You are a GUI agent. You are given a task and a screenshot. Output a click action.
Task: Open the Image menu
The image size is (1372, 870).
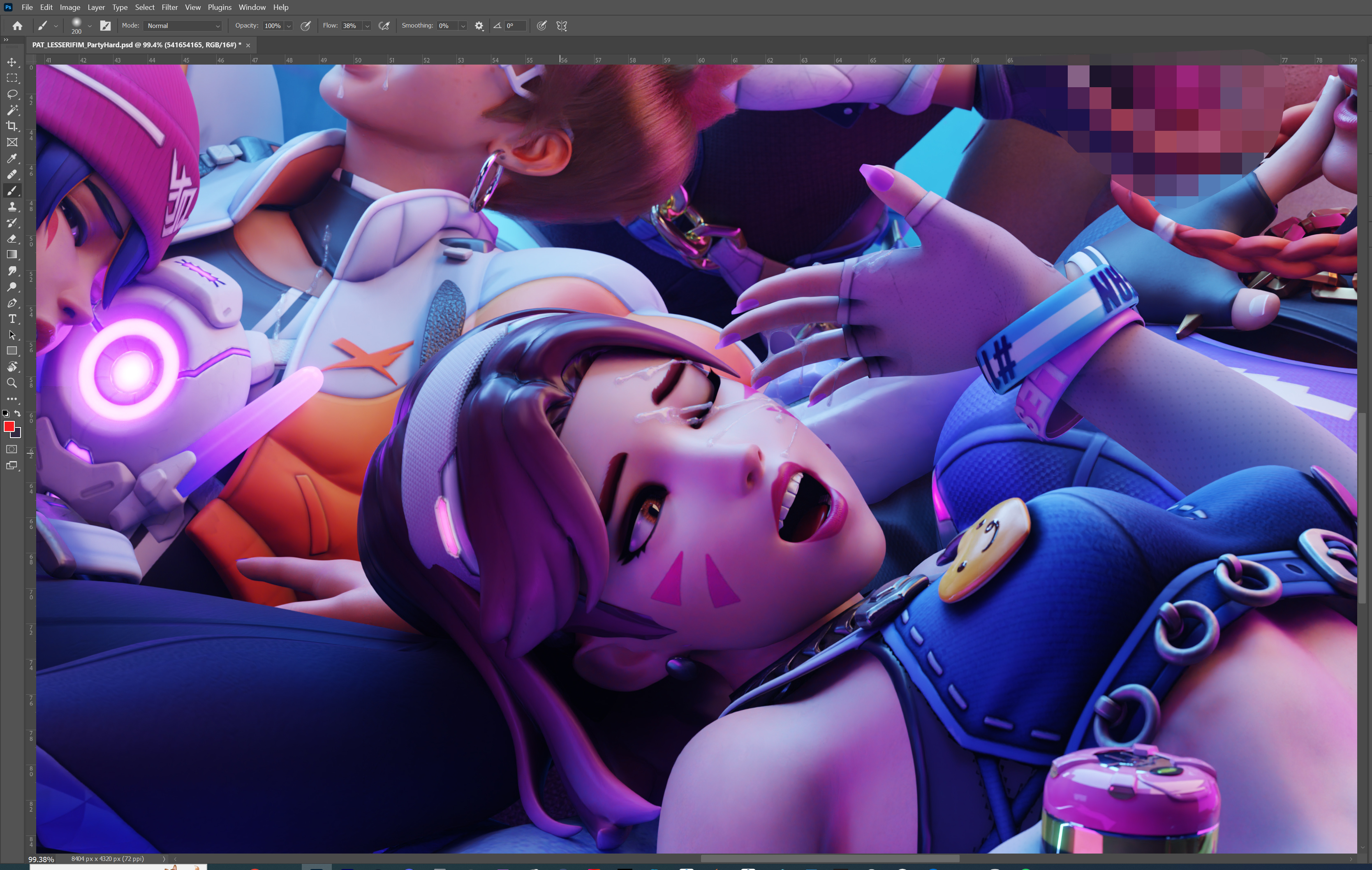[x=70, y=7]
